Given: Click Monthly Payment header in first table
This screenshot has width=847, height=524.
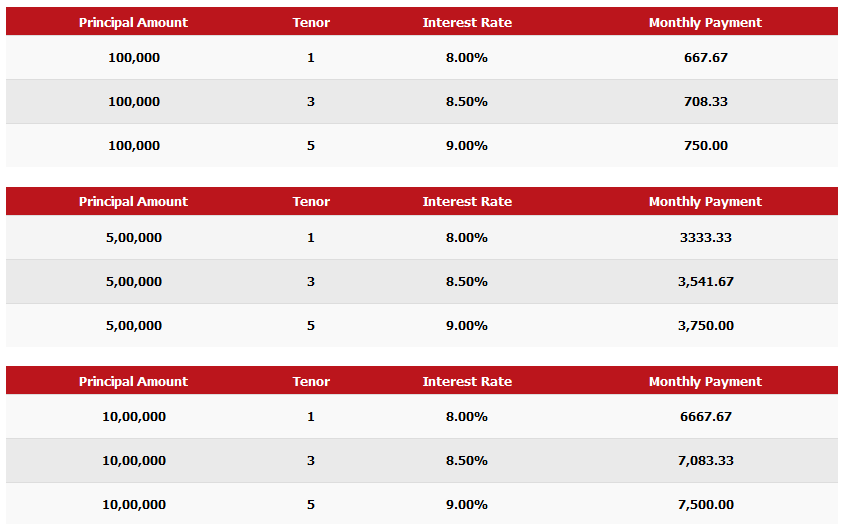Looking at the screenshot, I should tap(705, 22).
